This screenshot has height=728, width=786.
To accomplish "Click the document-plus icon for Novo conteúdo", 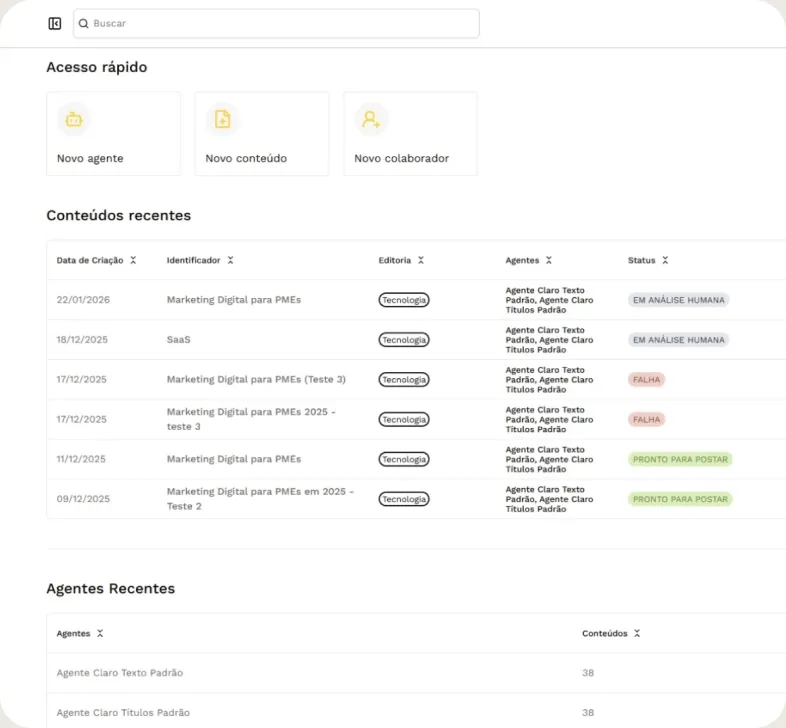I will click(223, 119).
